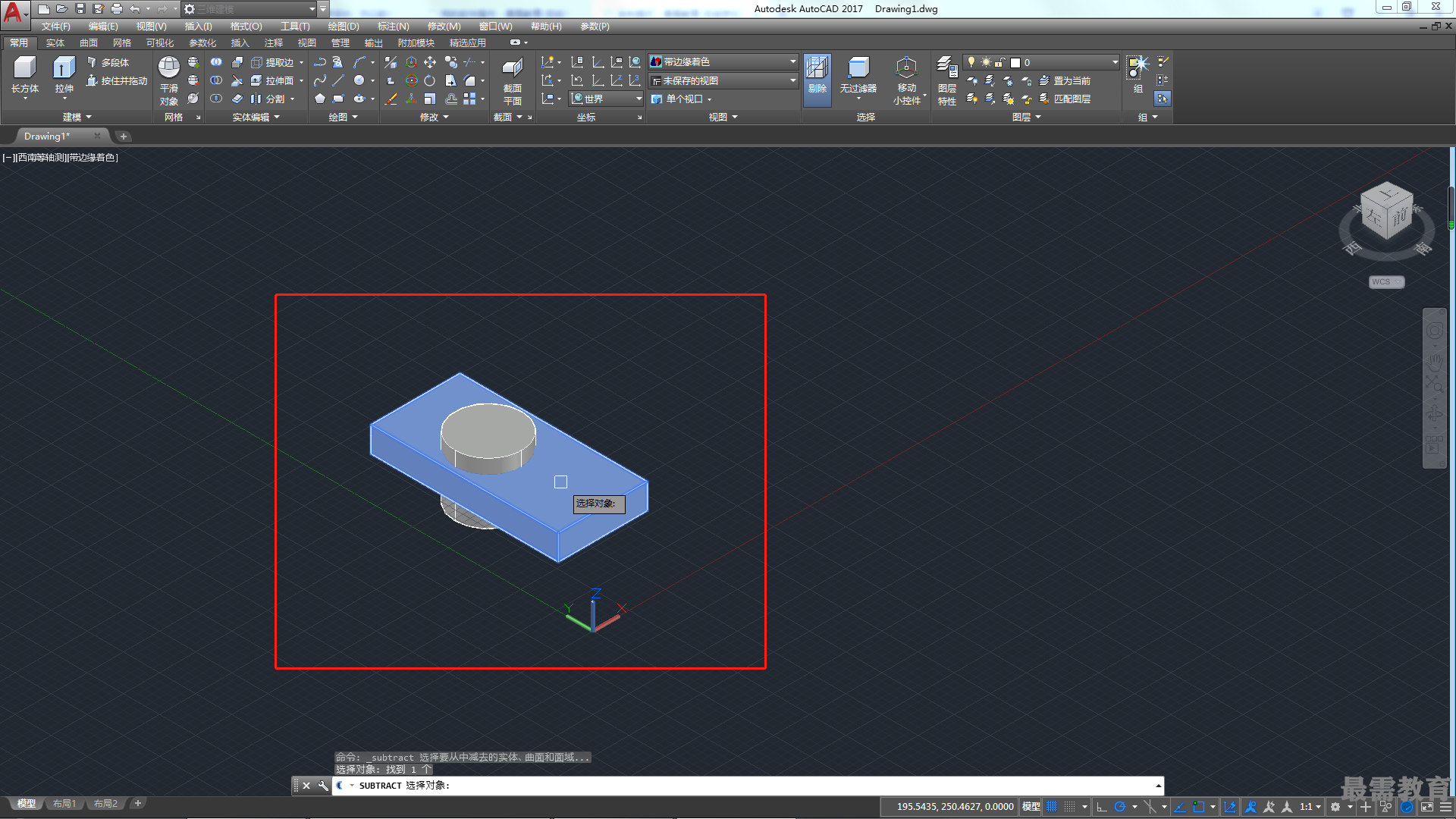
Task: Click Match Layer (匹配图层) button
Action: (1065, 99)
